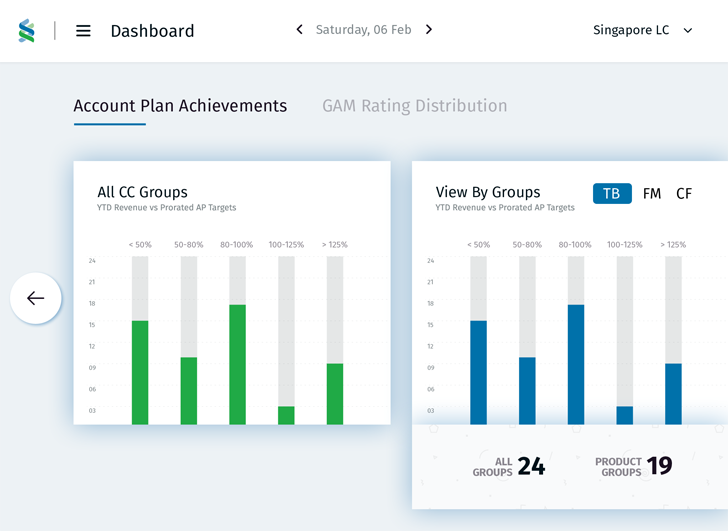Select the FM group toggle
This screenshot has width=728, height=531.
(652, 194)
